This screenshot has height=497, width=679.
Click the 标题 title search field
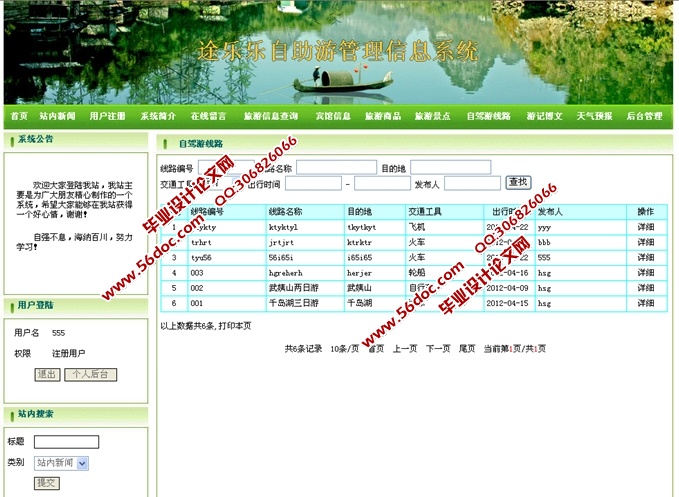pos(66,442)
